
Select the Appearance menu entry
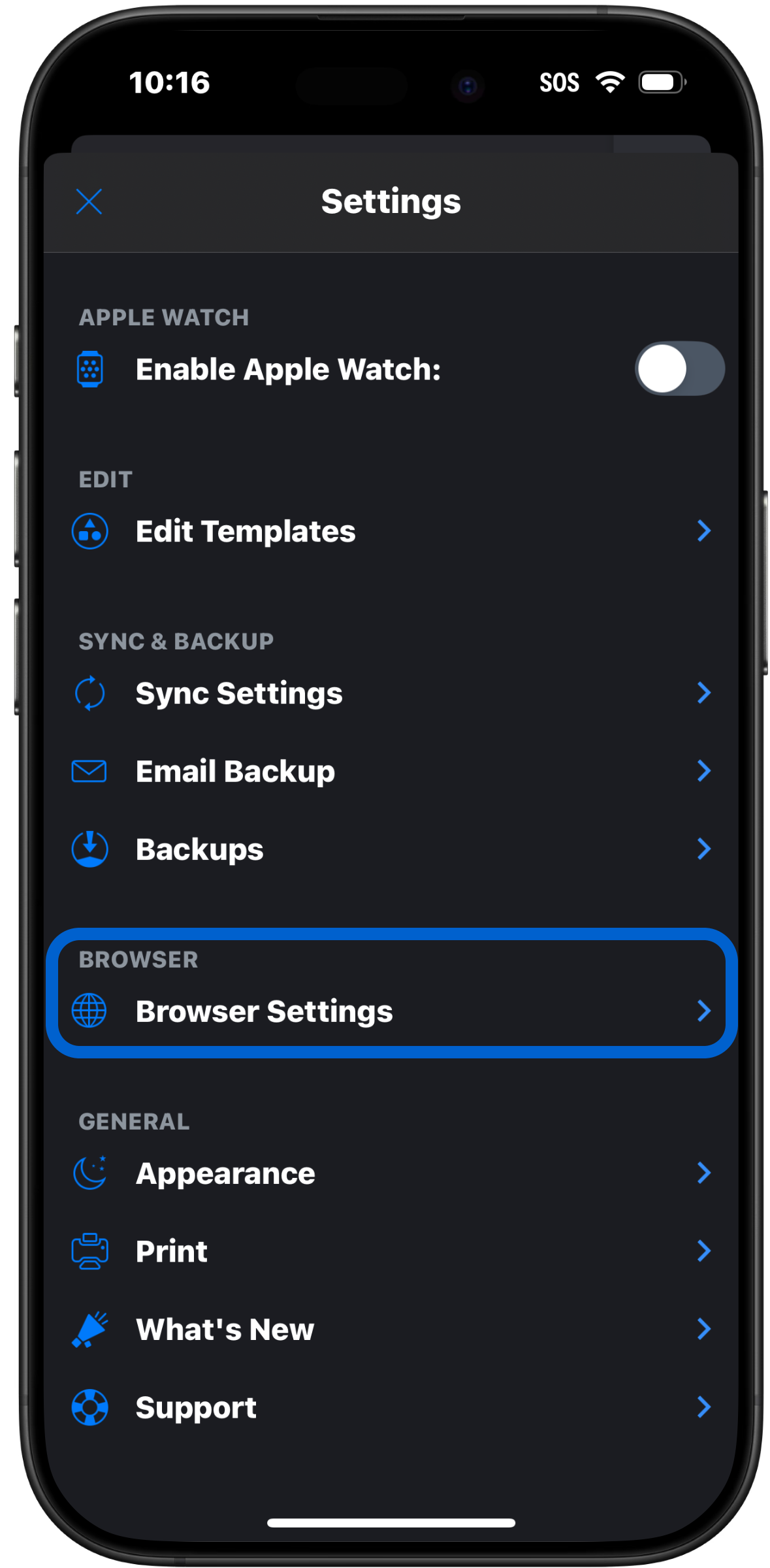391,1173
